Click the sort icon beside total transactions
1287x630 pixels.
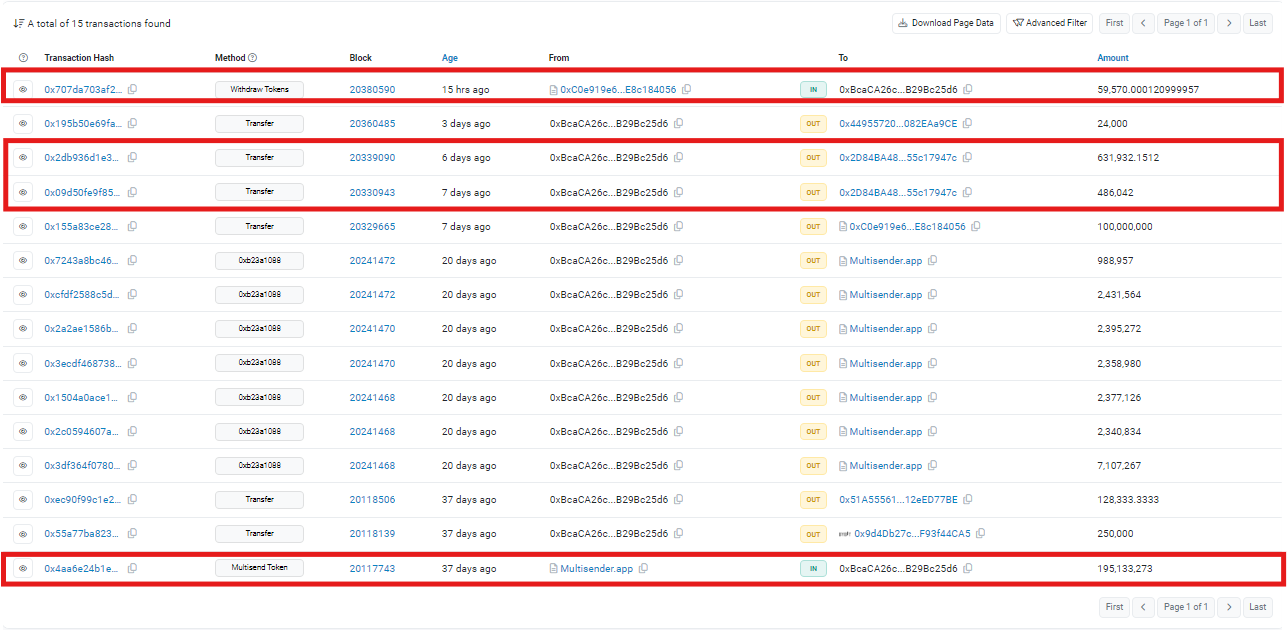click(x=19, y=23)
